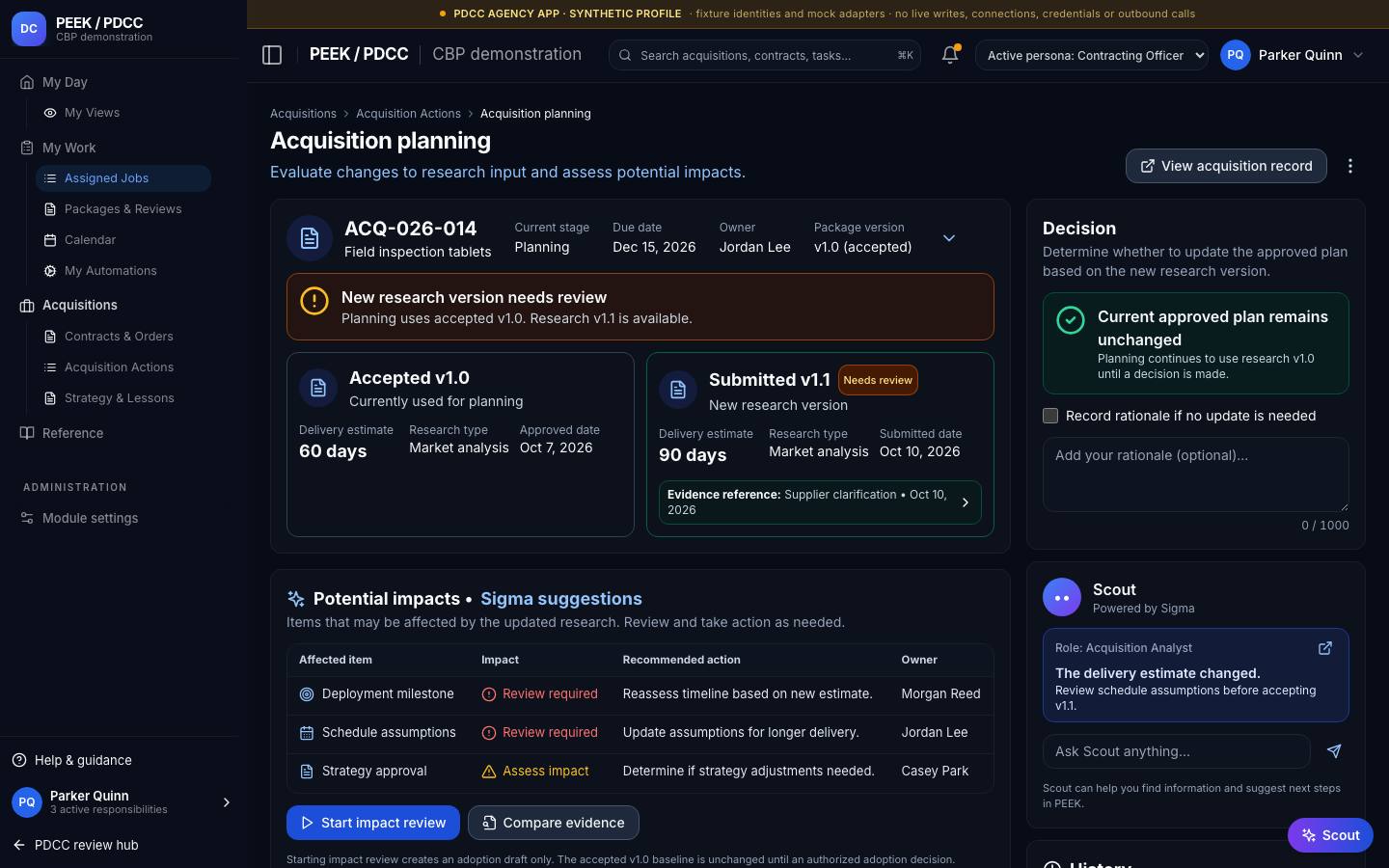
Task: Click the DC workspace logo
Action: pyautogui.click(x=29, y=29)
